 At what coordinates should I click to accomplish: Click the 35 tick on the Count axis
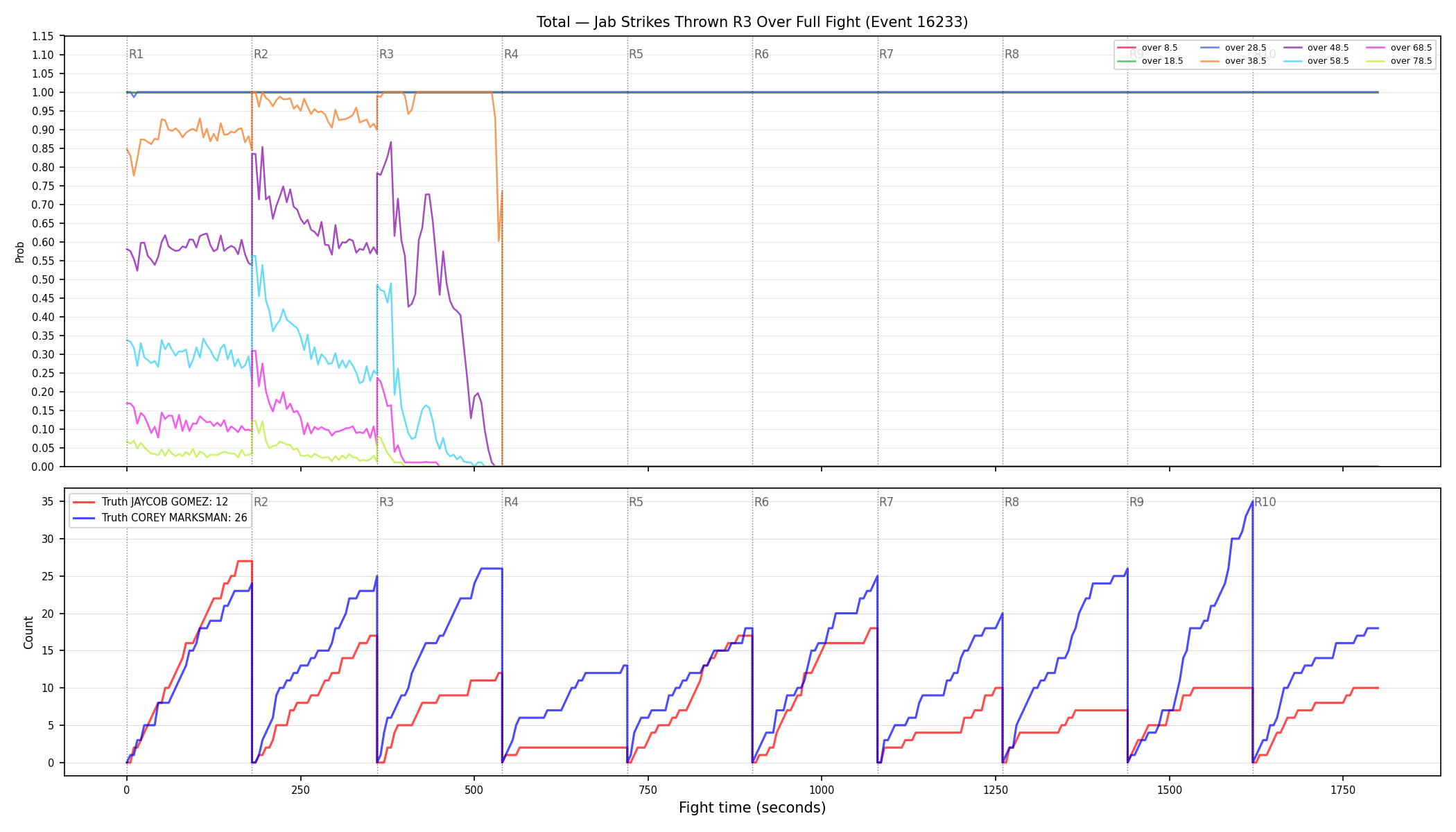pos(47,501)
